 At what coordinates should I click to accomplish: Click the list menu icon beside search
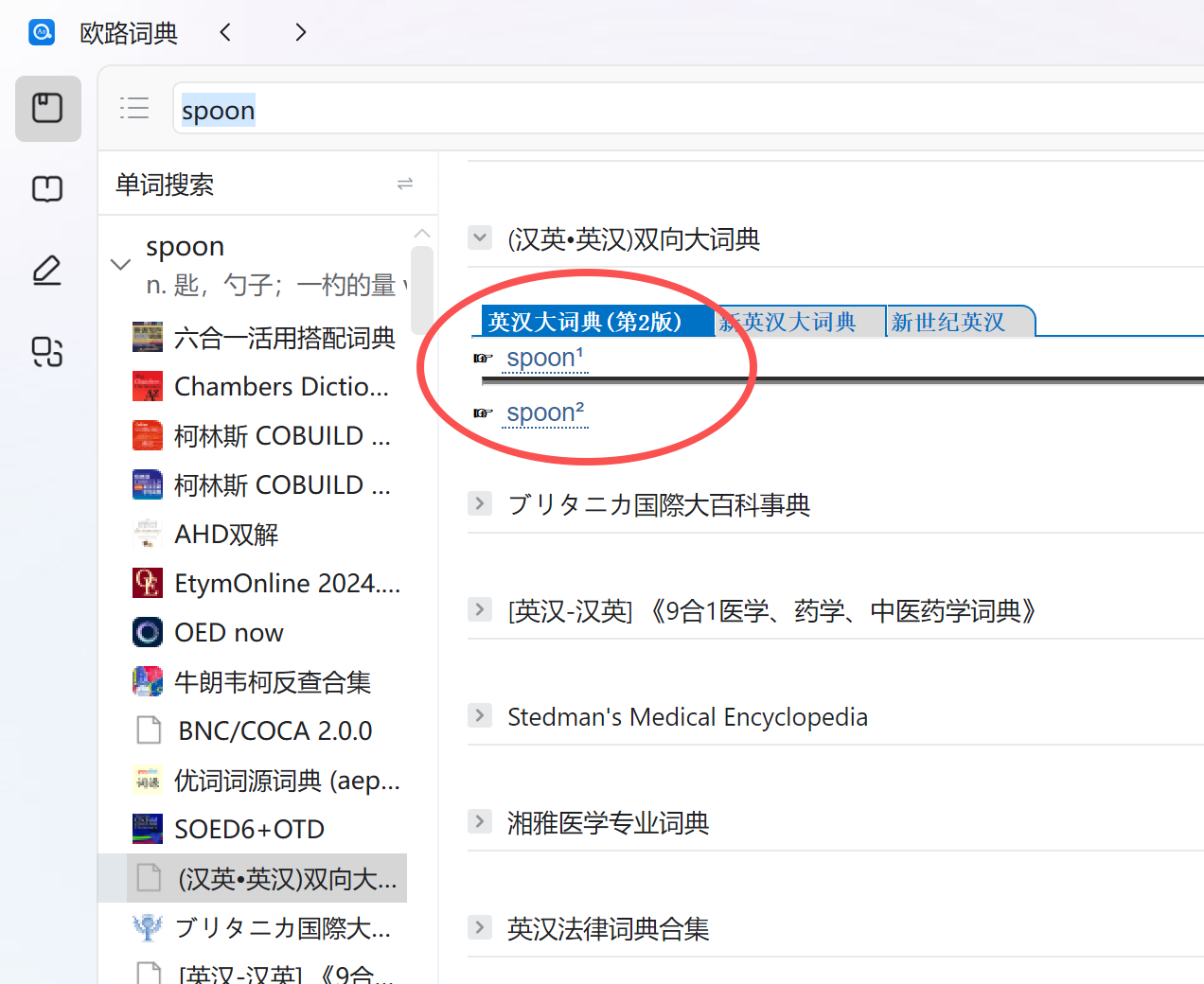(134, 109)
